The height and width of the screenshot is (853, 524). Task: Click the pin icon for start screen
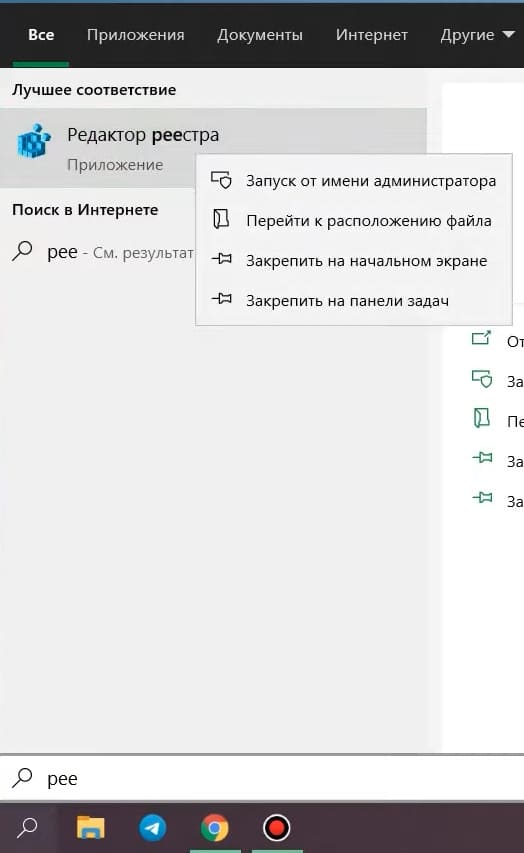[x=221, y=259]
